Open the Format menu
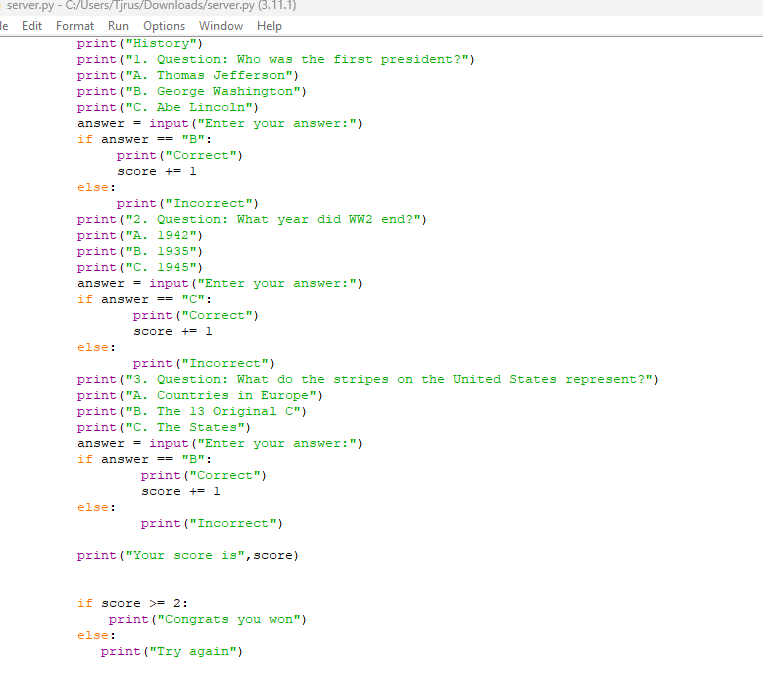Viewport: 763px width, 677px height. pyautogui.click(x=75, y=26)
